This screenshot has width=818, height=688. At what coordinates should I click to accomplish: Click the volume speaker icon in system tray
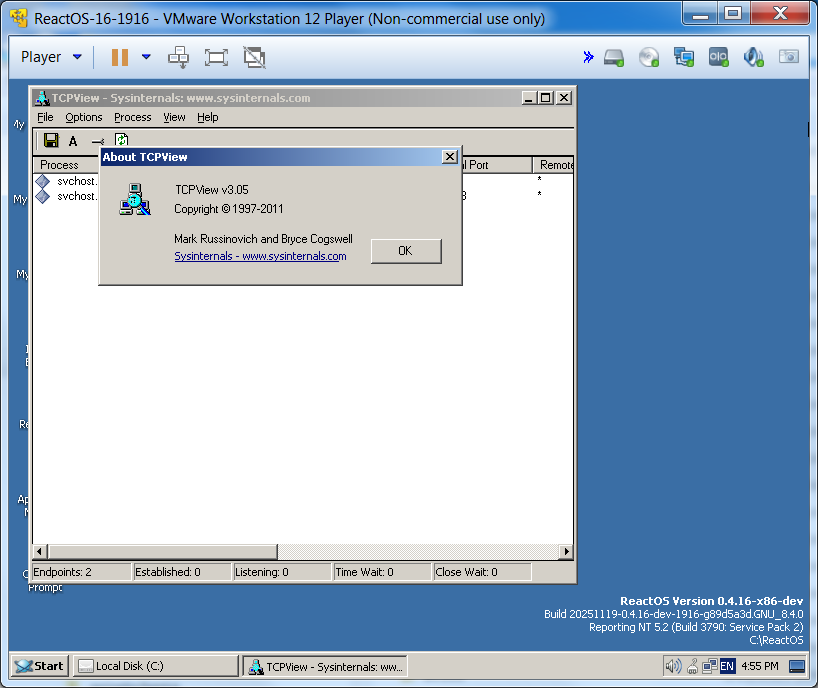coord(673,666)
